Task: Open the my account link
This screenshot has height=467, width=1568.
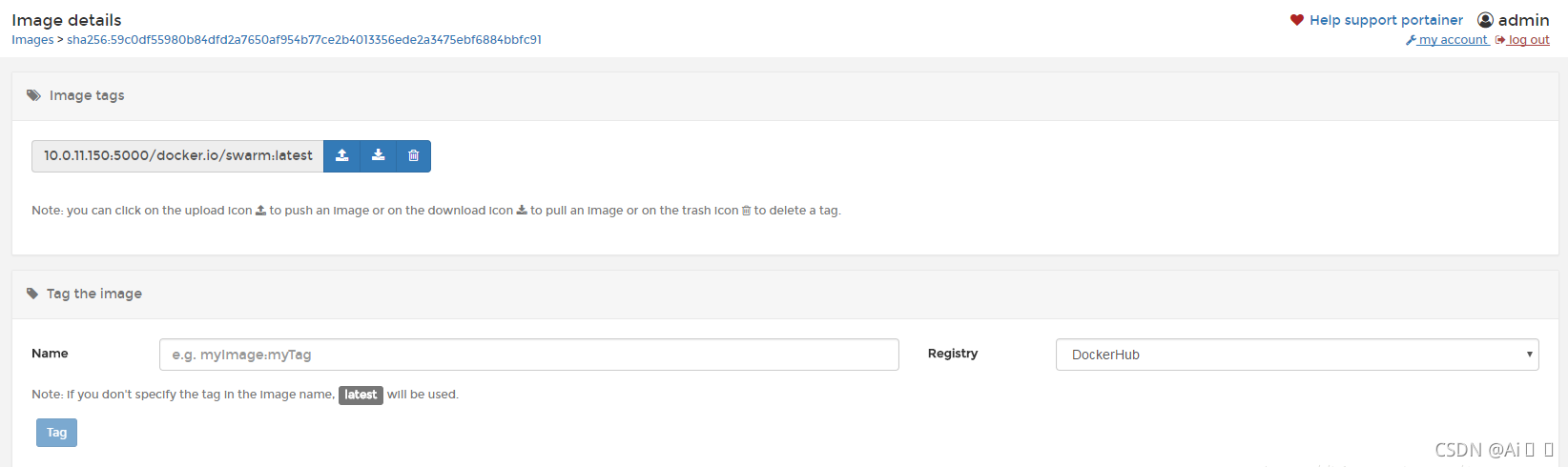Action: coord(1447,40)
